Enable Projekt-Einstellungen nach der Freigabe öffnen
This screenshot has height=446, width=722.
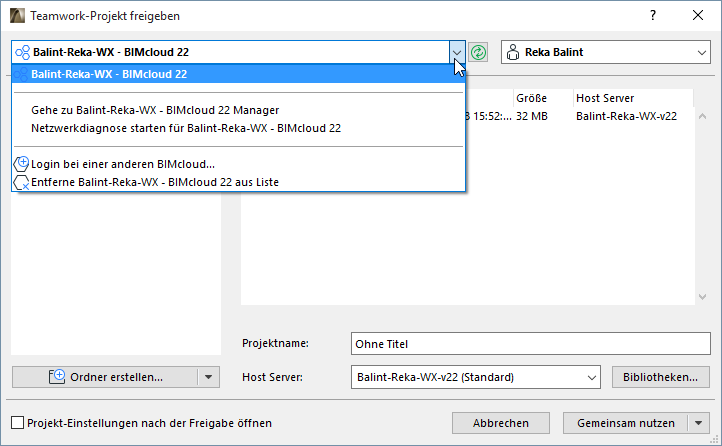coord(17,423)
